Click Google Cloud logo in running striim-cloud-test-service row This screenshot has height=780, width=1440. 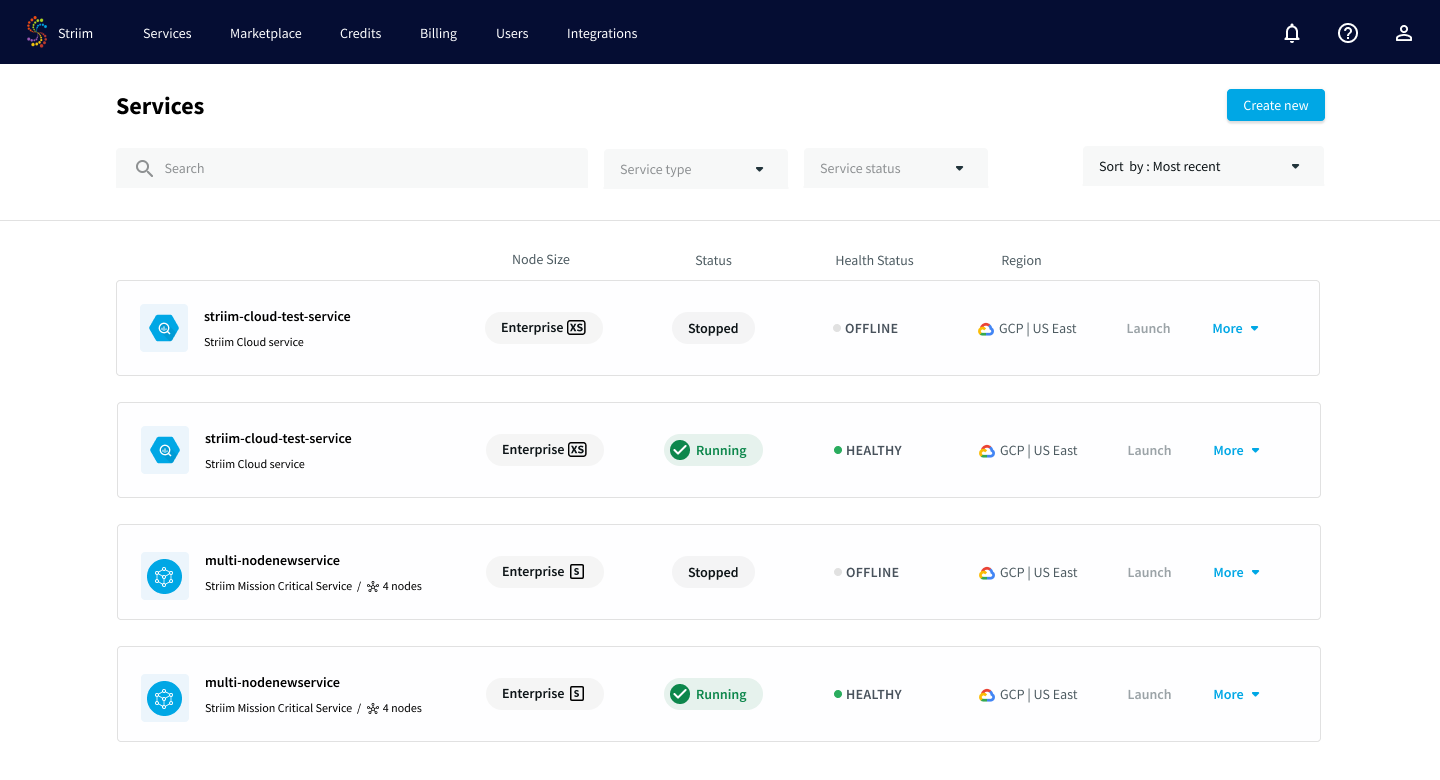click(987, 451)
